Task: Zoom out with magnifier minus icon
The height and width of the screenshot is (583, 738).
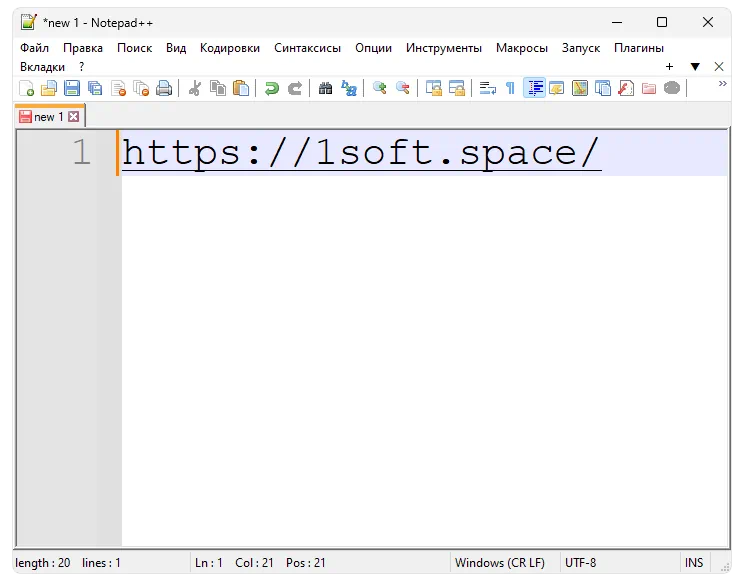Action: click(x=402, y=88)
